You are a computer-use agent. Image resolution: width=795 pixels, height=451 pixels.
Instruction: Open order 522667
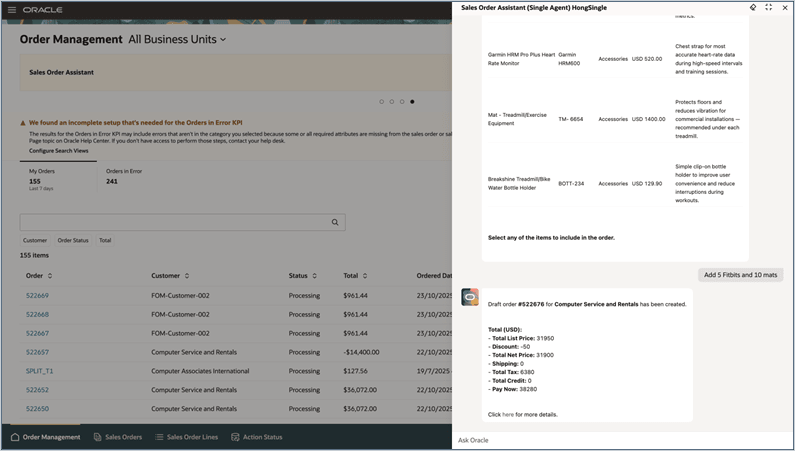[x=38, y=333]
